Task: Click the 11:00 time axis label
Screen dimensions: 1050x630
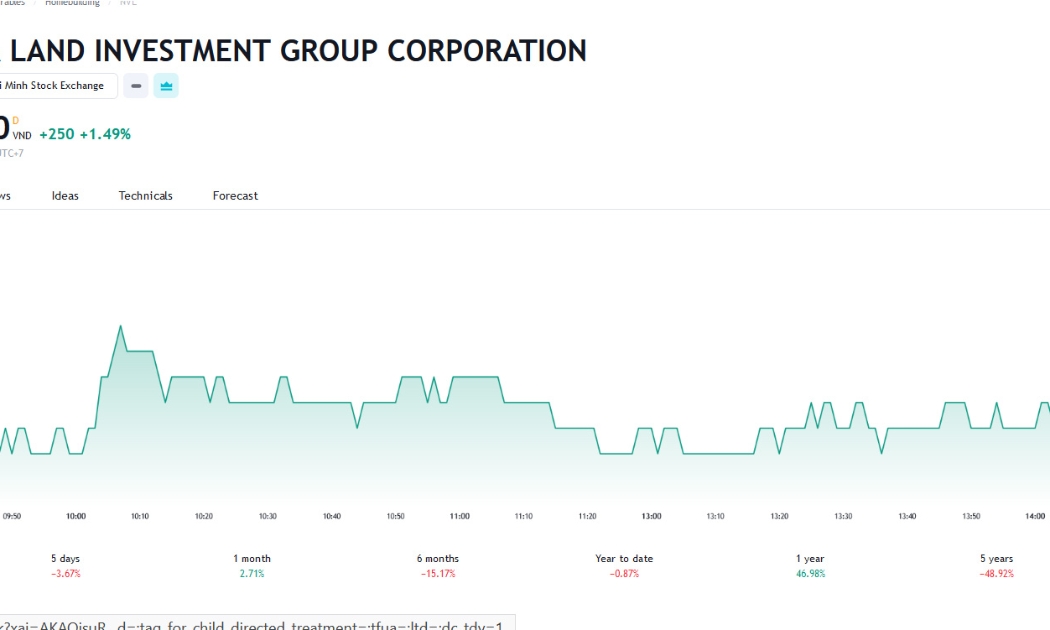Action: [x=459, y=516]
